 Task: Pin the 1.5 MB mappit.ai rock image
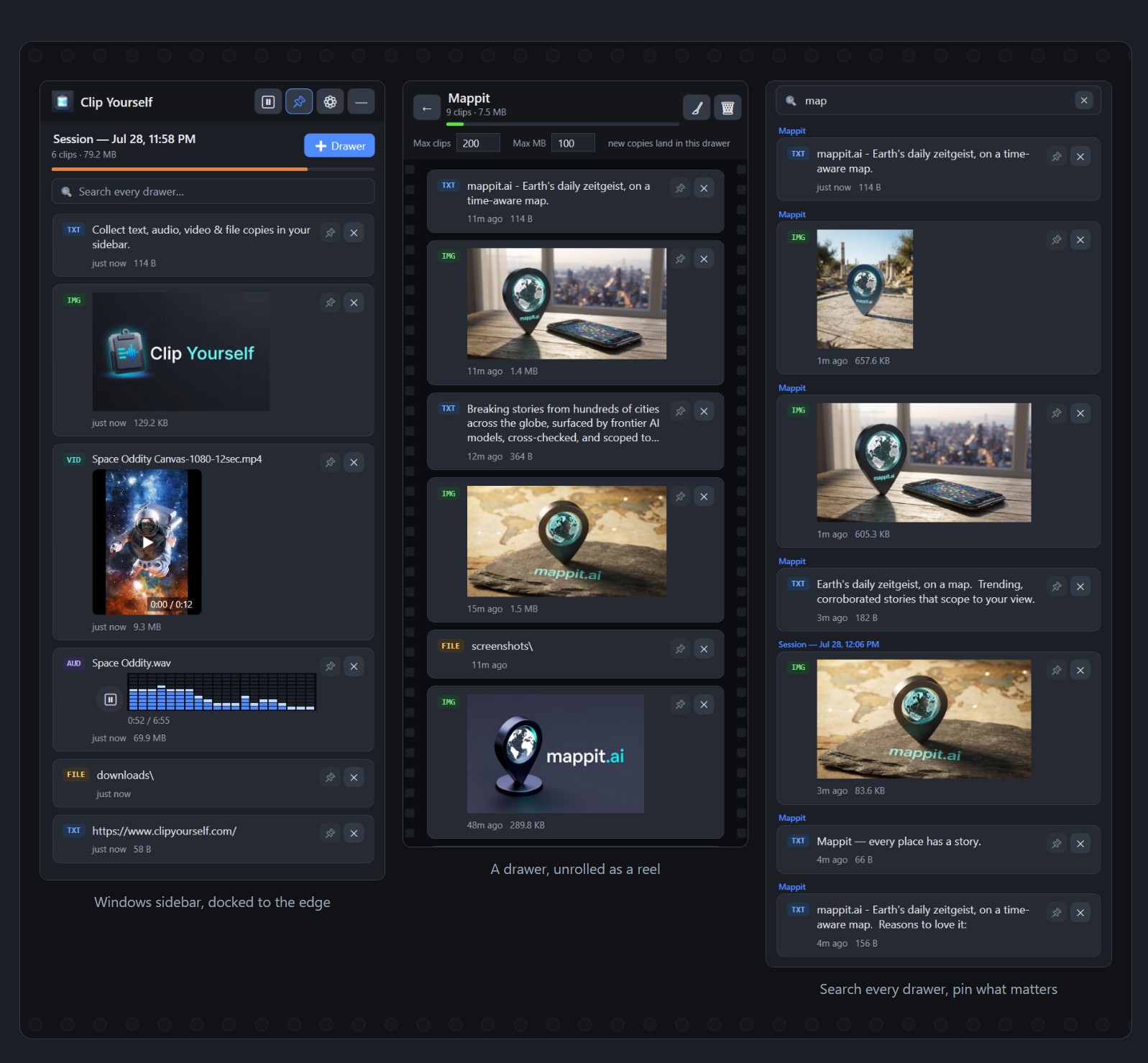pyautogui.click(x=680, y=497)
